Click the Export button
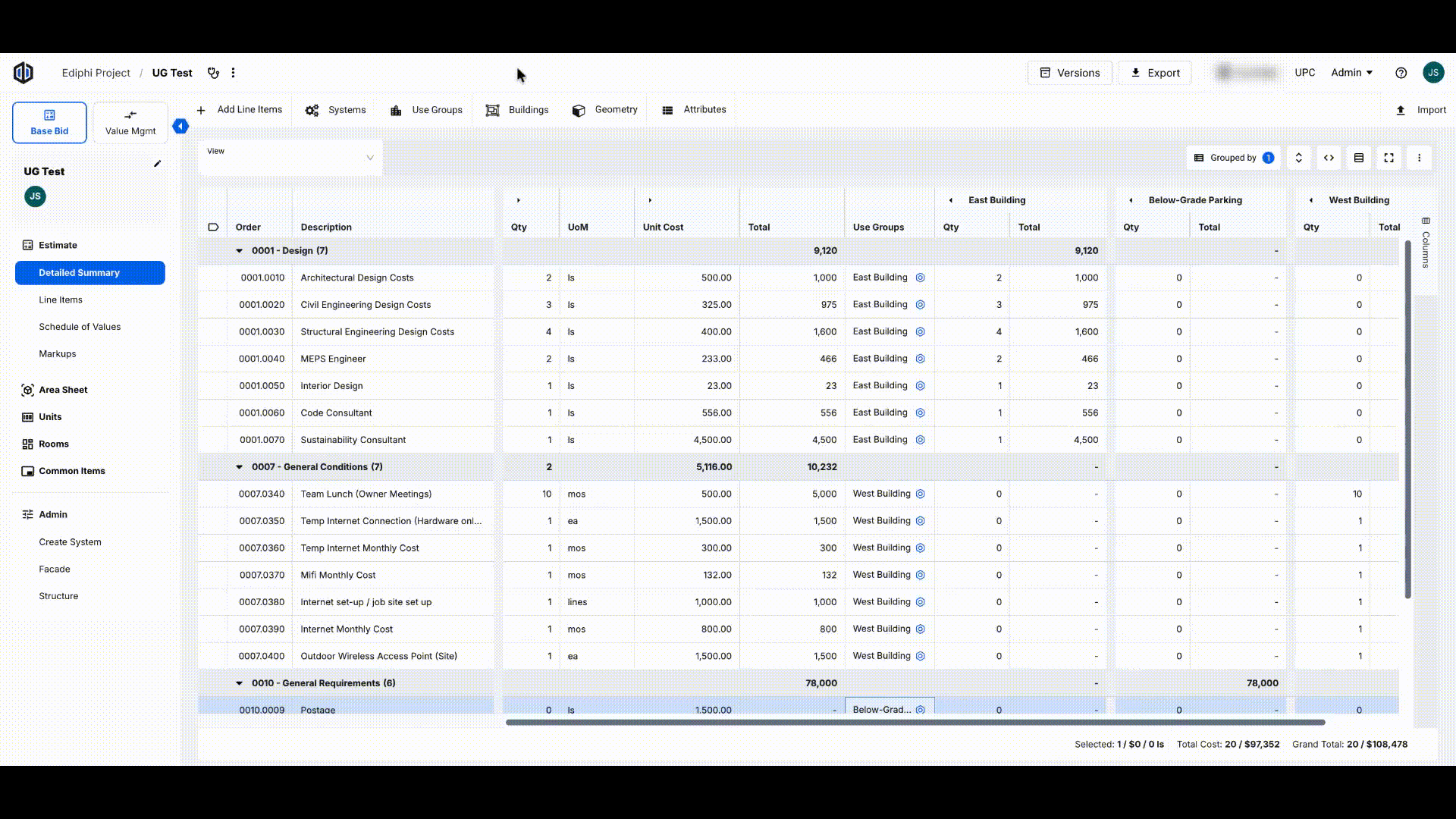 (x=1155, y=73)
